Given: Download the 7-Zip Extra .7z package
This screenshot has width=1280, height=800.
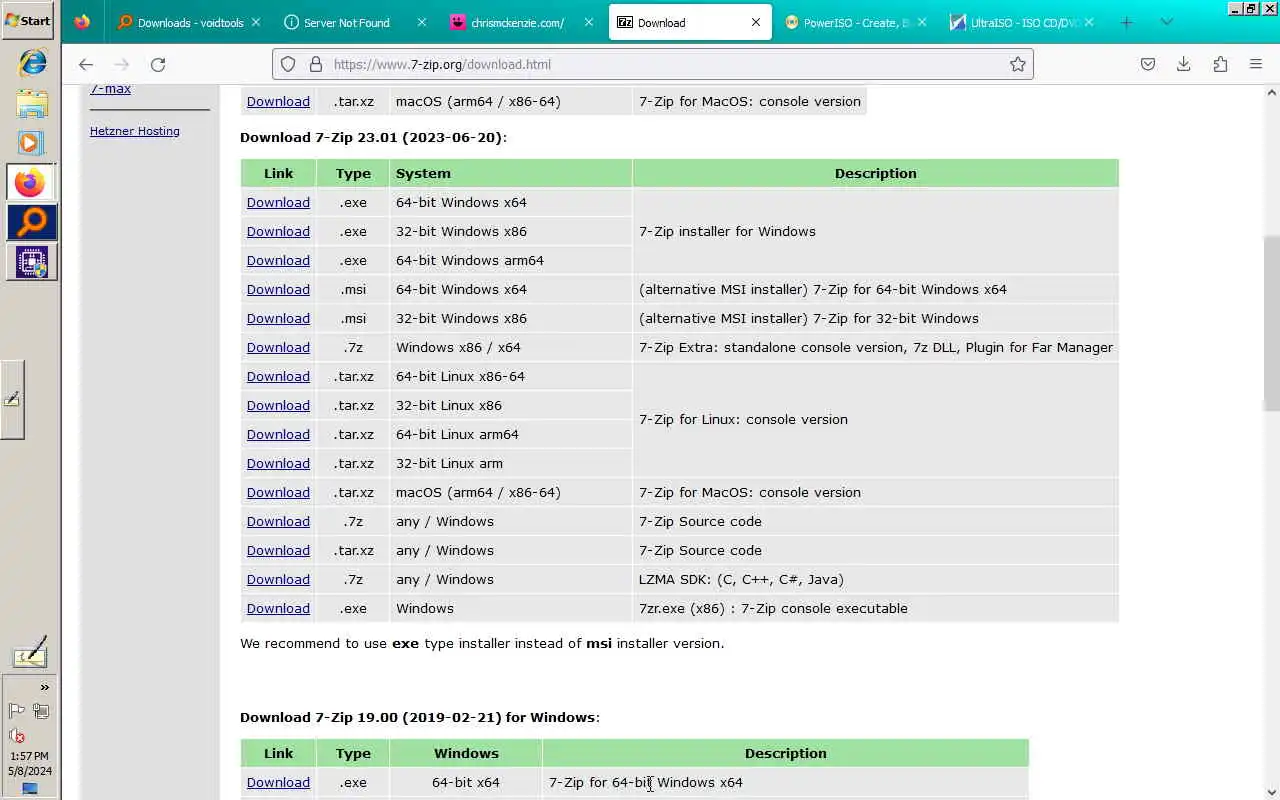Looking at the screenshot, I should (x=278, y=347).
